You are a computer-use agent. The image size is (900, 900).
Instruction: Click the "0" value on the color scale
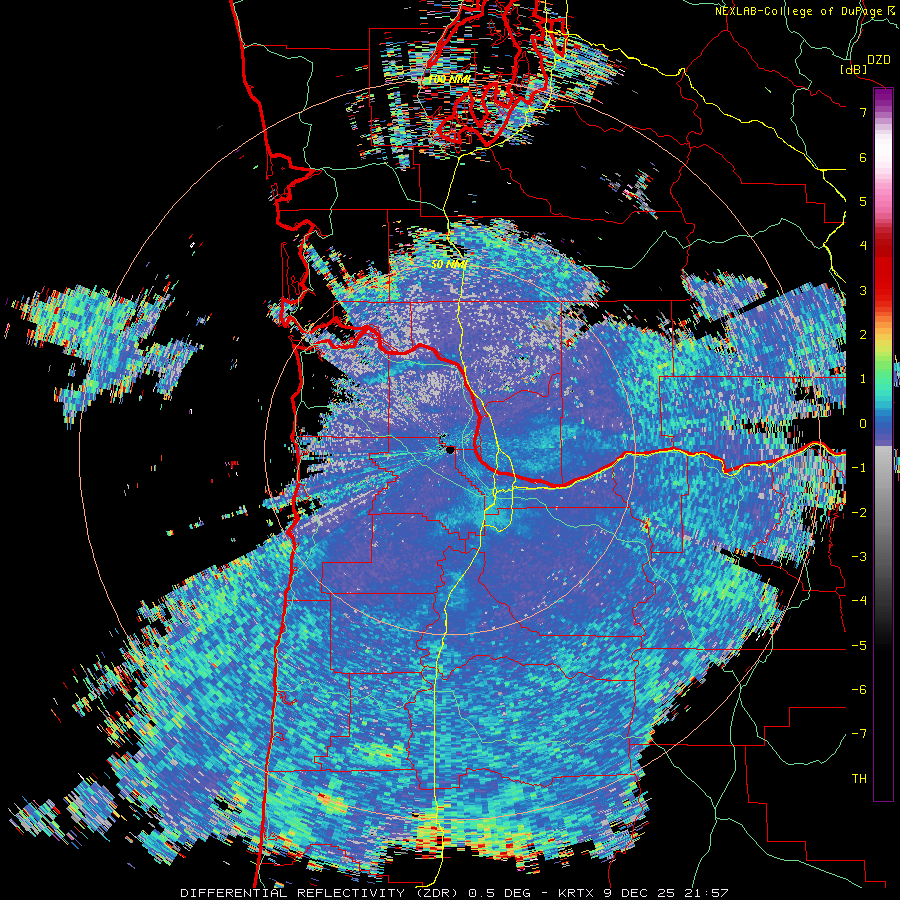point(863,424)
